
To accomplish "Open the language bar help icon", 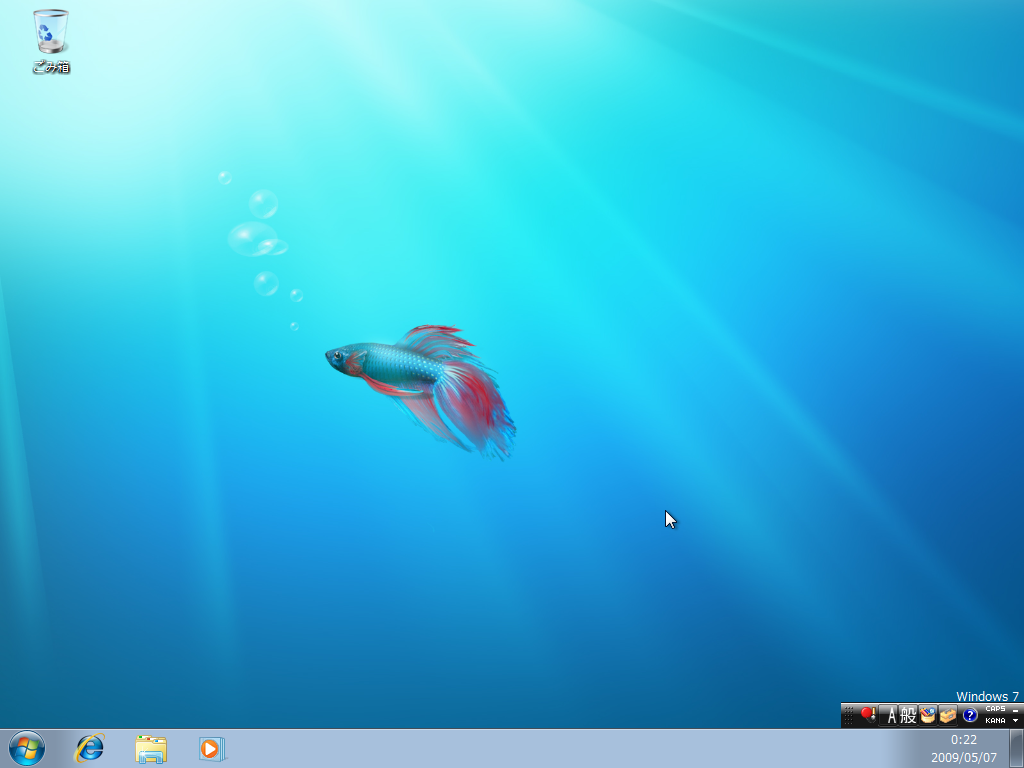I will tap(970, 716).
